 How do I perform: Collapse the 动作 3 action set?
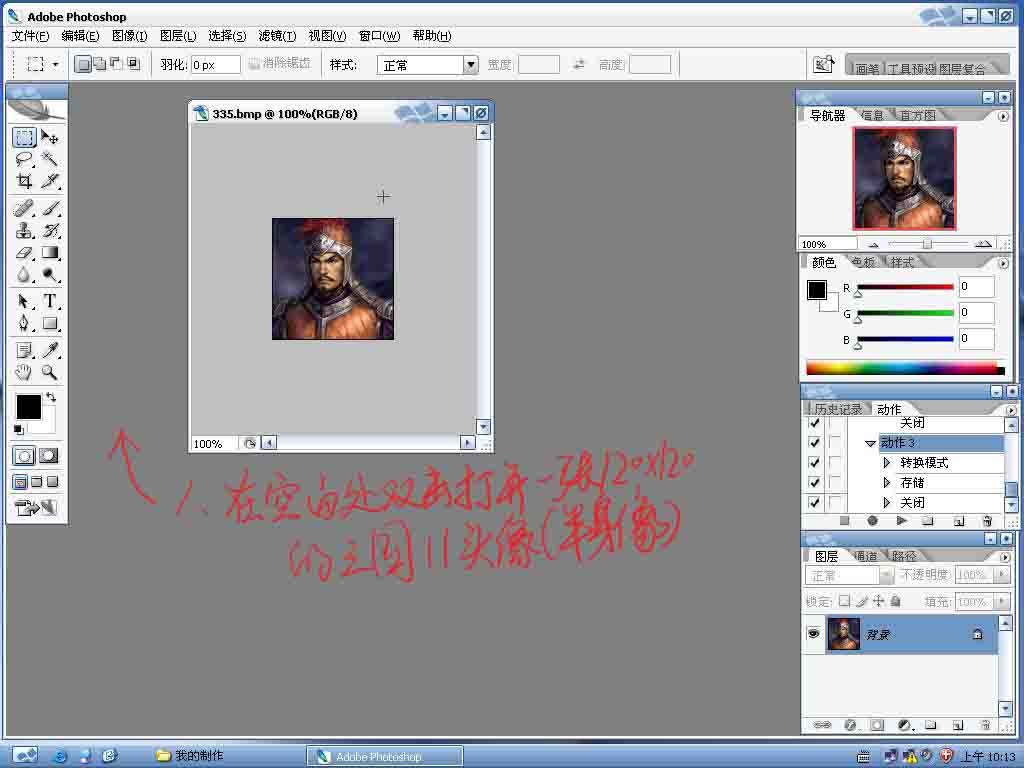pyautogui.click(x=870, y=443)
